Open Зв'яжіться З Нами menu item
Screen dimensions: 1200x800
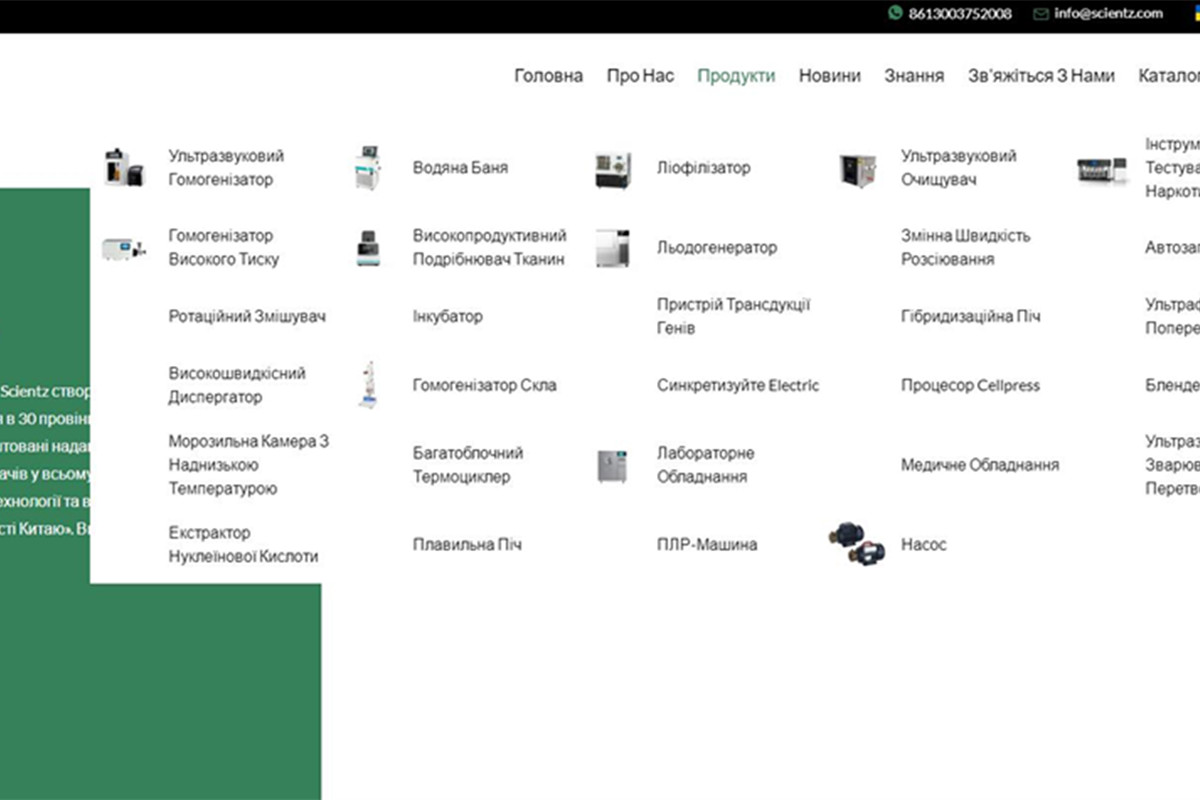(1041, 76)
